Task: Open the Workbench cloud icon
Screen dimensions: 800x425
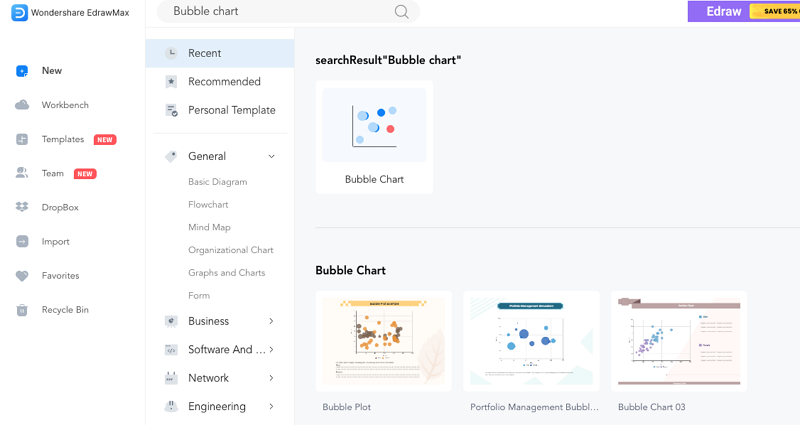Action: 22,105
